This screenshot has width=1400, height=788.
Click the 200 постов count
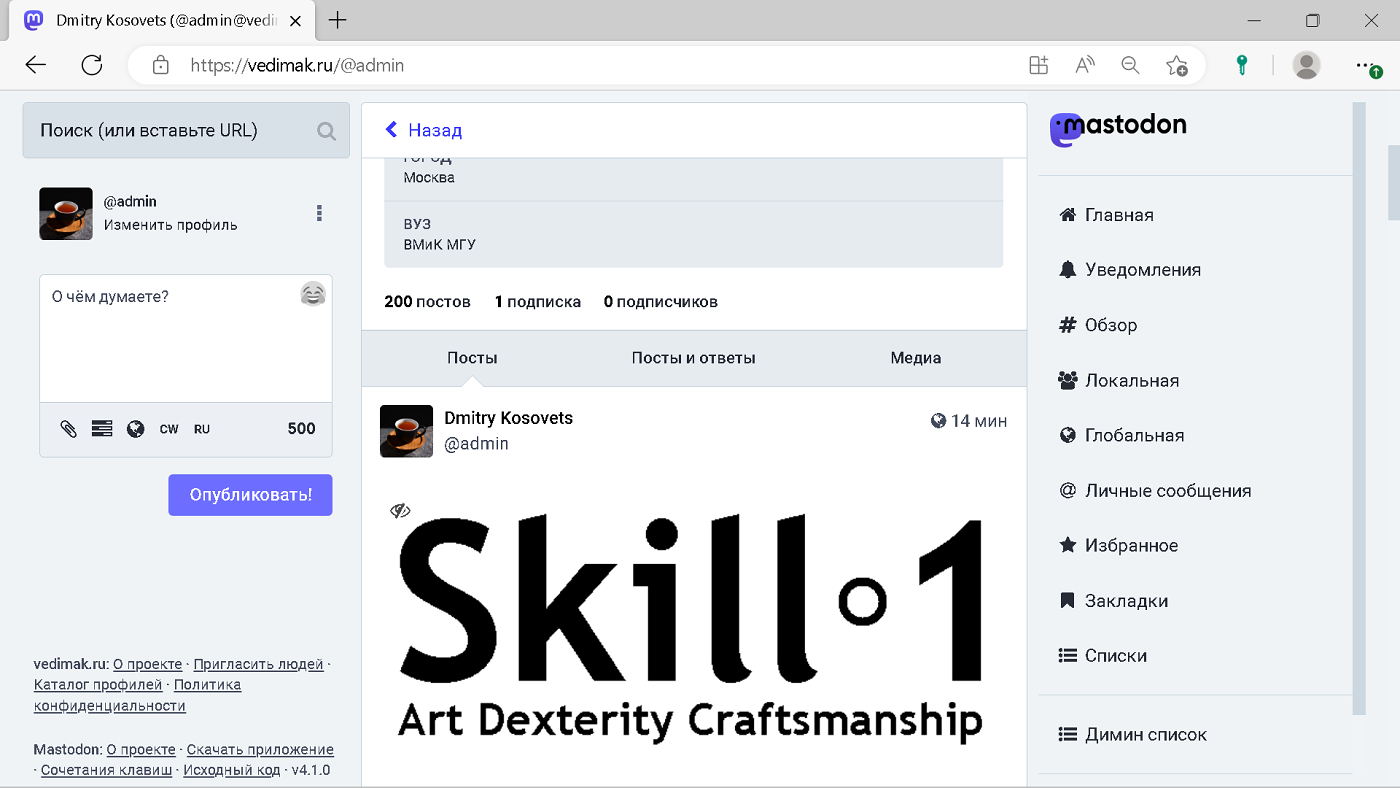pyautogui.click(x=427, y=302)
